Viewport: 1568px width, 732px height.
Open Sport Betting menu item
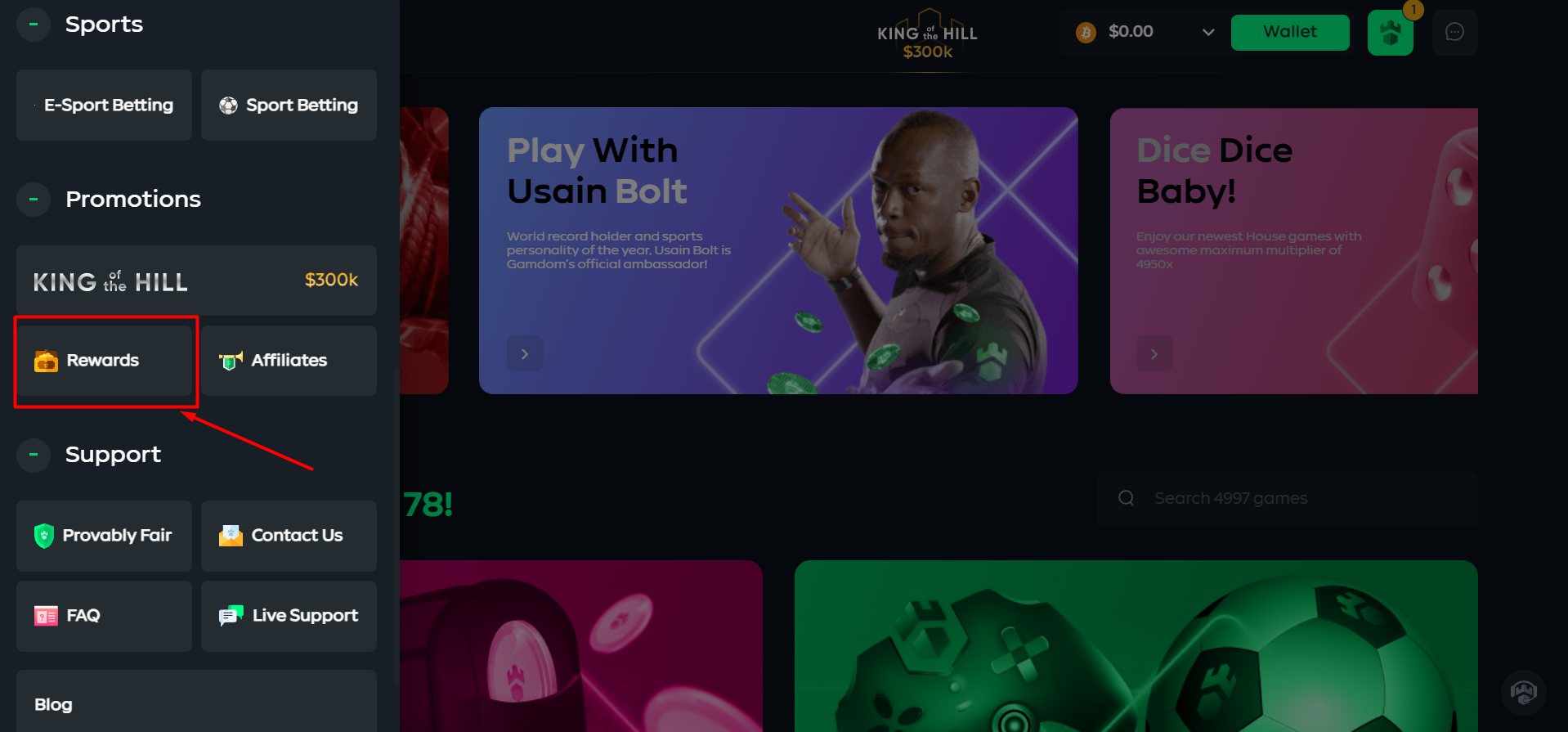pos(289,105)
